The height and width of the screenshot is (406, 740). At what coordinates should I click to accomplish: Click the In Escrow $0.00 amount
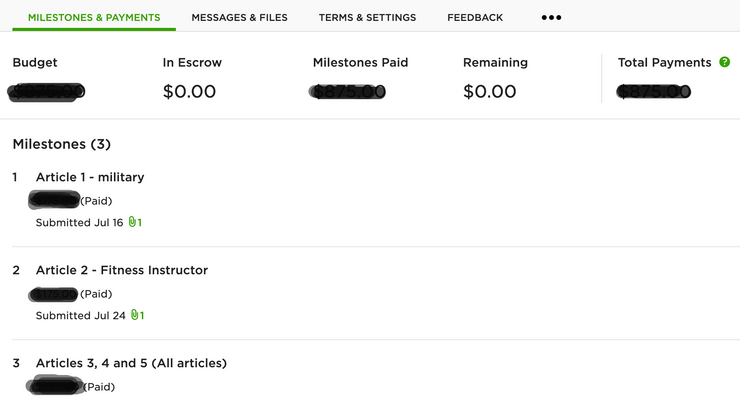coord(189,91)
